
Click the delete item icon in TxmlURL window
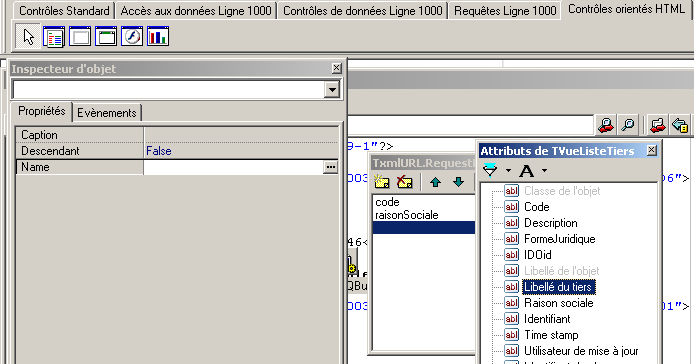coord(405,182)
